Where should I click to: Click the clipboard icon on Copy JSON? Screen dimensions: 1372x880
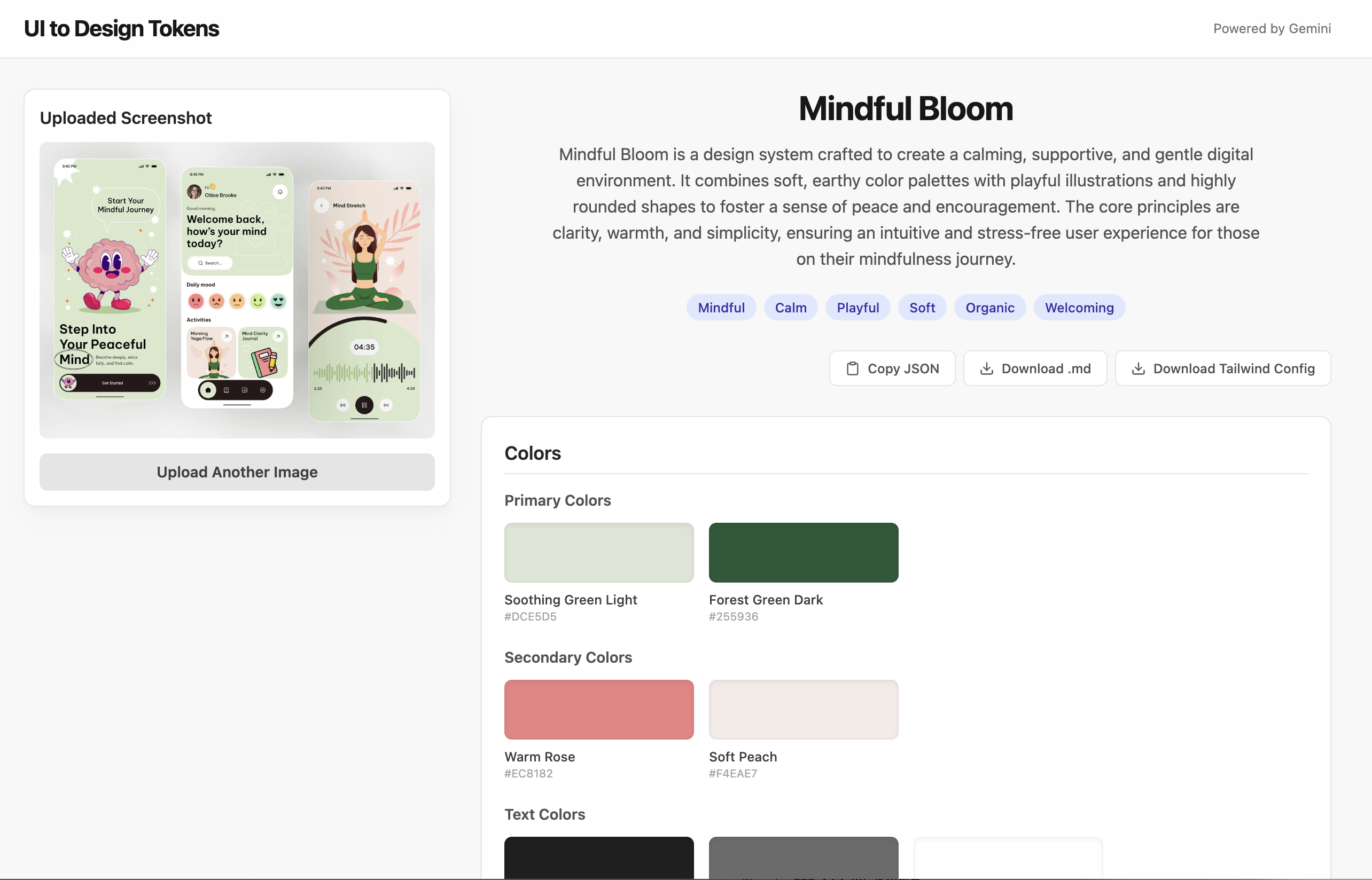pyautogui.click(x=853, y=368)
